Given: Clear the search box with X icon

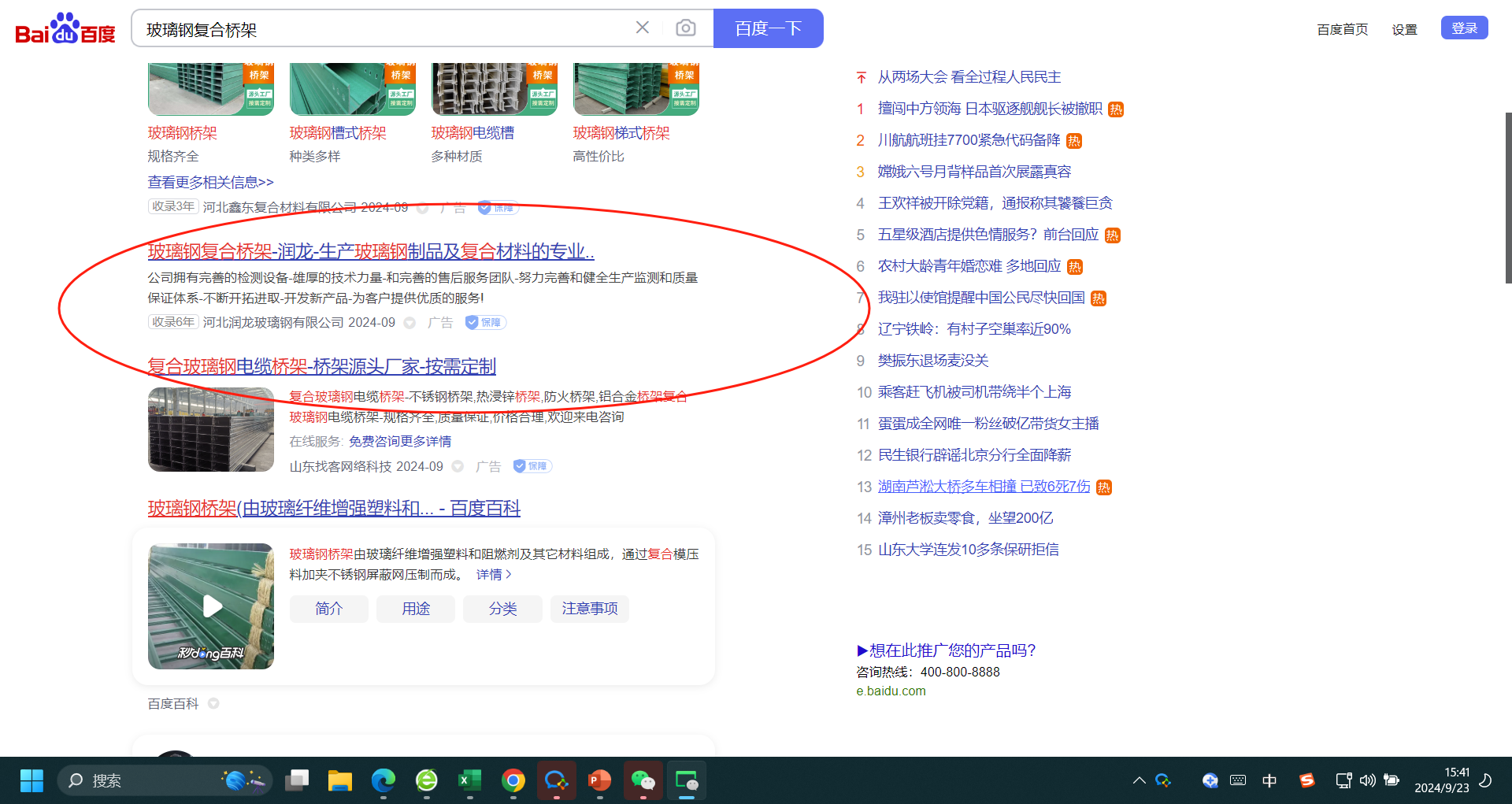Looking at the screenshot, I should pyautogui.click(x=643, y=28).
